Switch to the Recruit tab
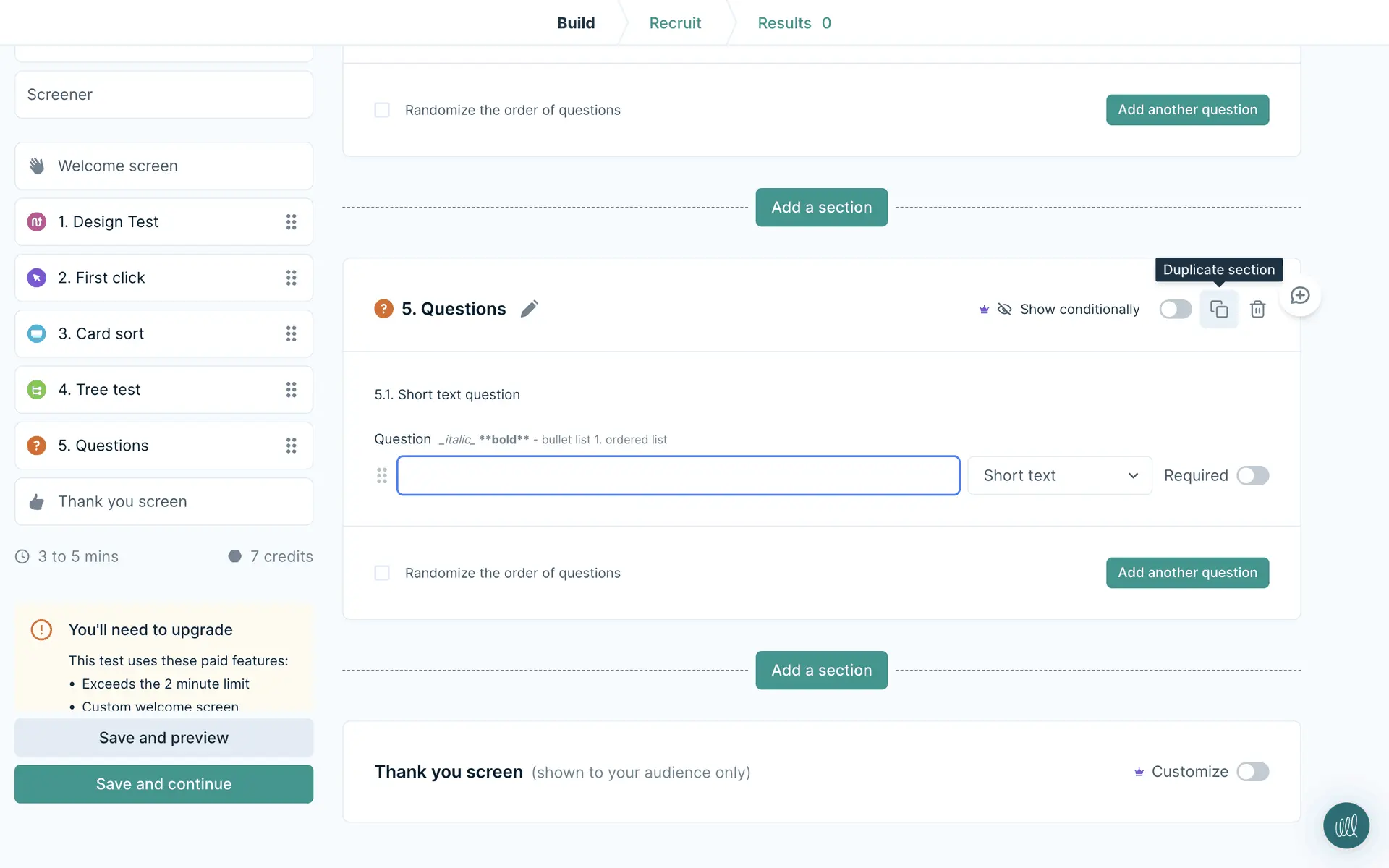Image resolution: width=1389 pixels, height=868 pixels. [x=674, y=23]
